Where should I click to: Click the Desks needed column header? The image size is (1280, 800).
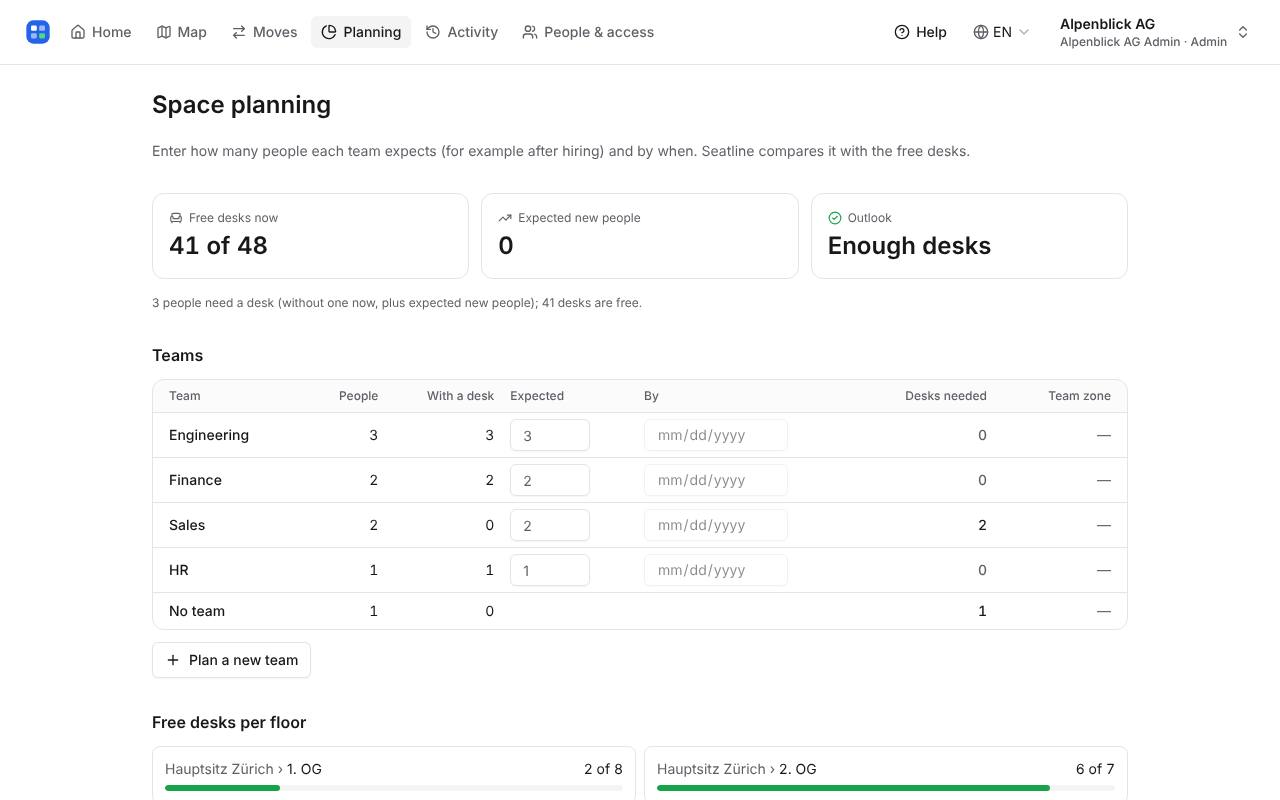(946, 396)
